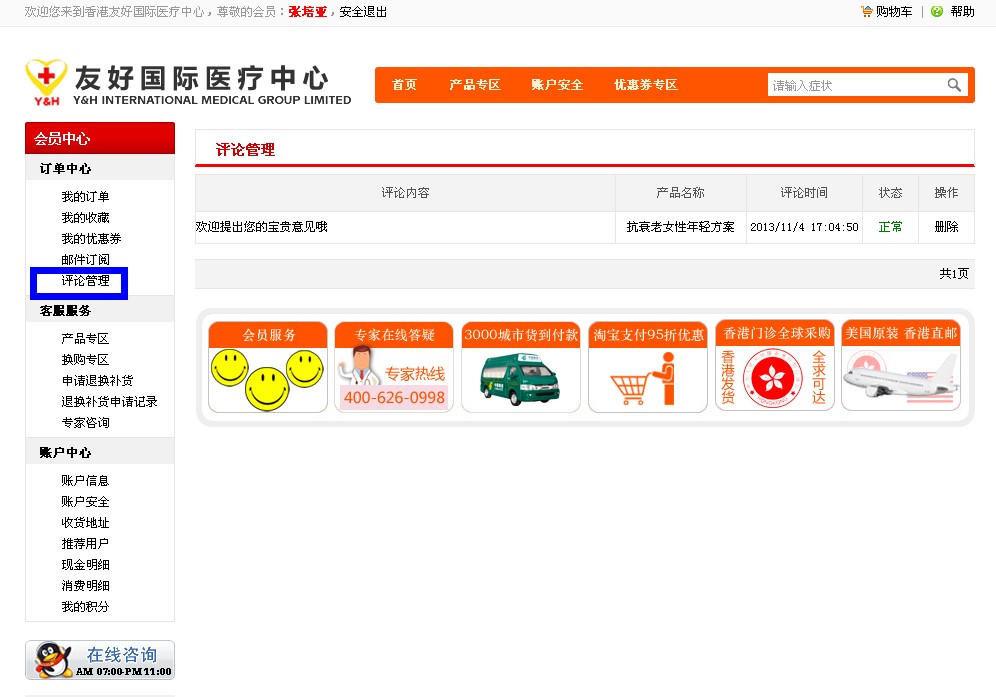996x697 pixels.
Task: Click the pagination text 共1页
Action: [954, 273]
